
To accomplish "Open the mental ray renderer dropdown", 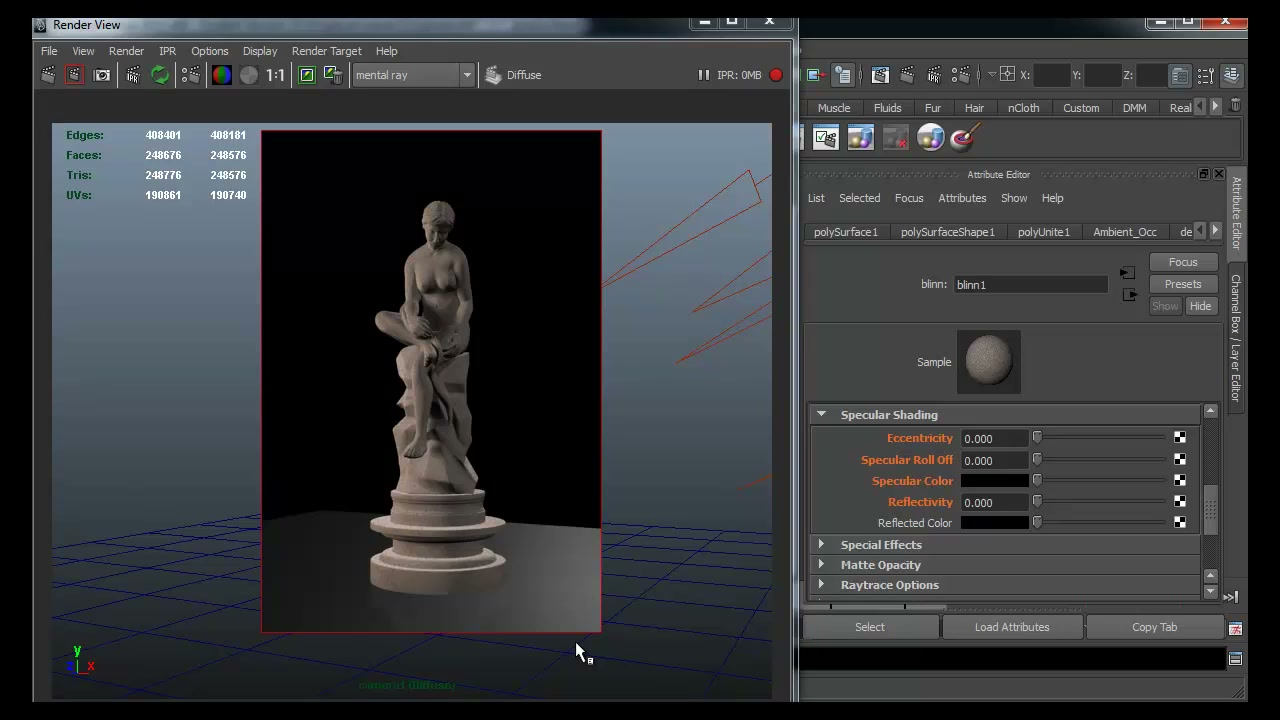I will 413,75.
